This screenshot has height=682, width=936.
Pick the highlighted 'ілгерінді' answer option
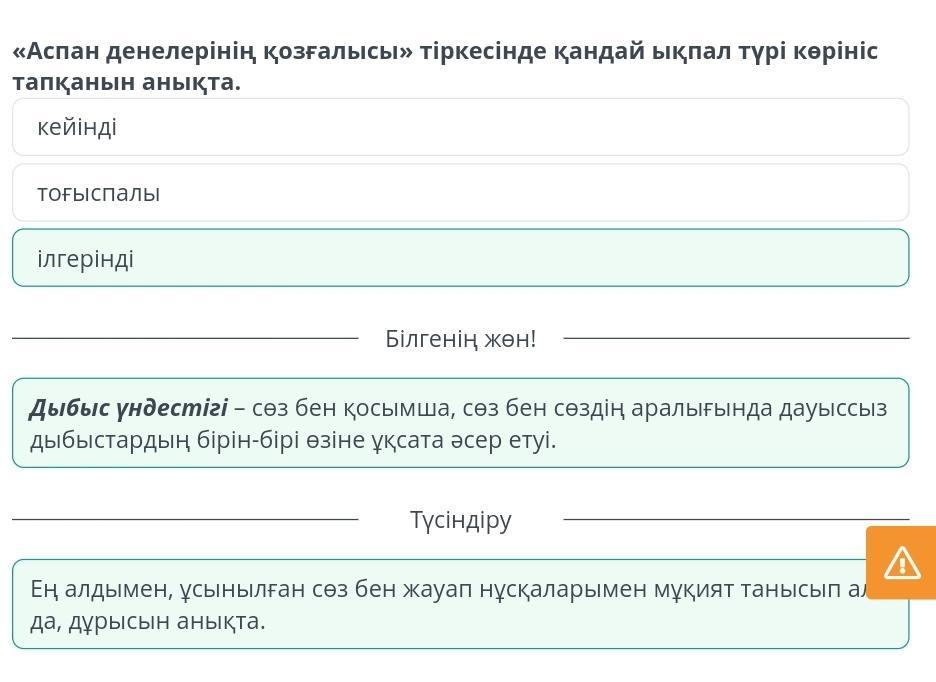tap(460, 259)
